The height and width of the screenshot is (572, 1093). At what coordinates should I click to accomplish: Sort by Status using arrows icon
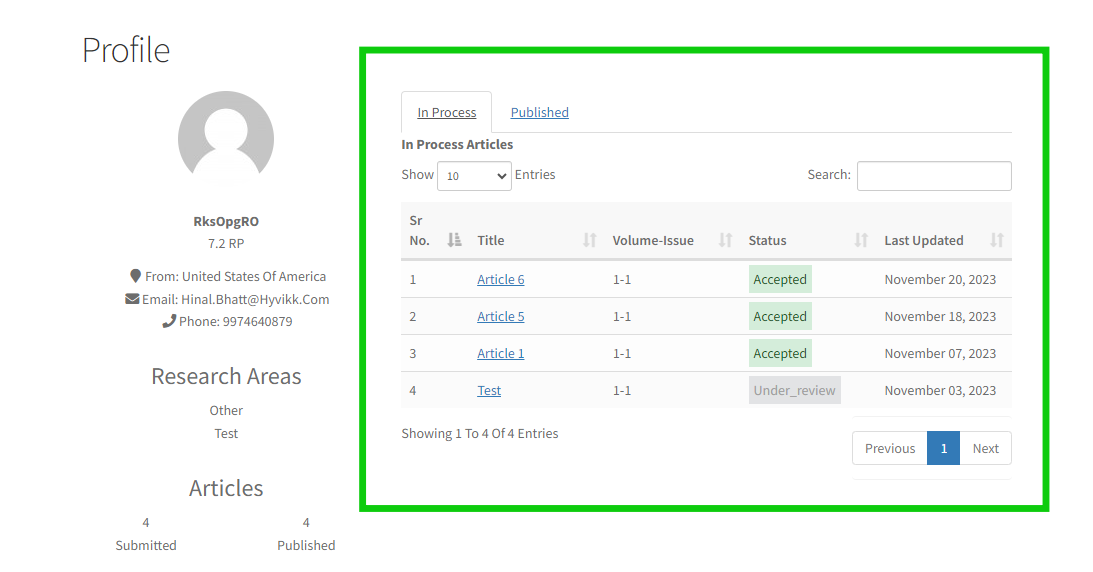pos(861,240)
